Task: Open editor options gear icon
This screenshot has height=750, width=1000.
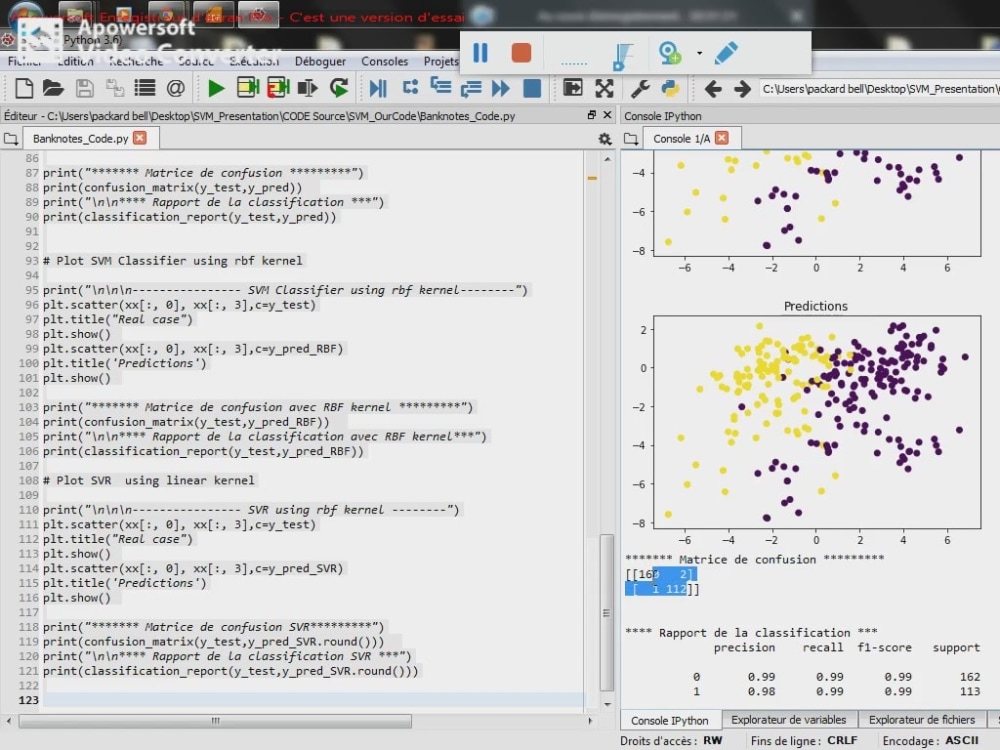Action: tap(605, 139)
